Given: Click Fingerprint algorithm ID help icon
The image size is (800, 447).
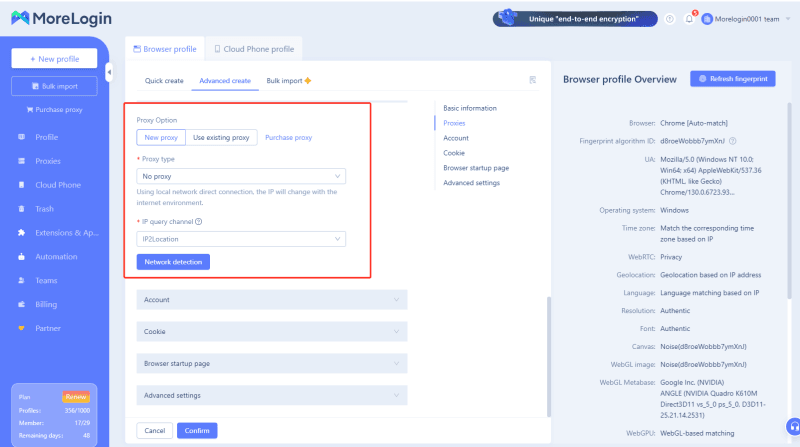Looking at the screenshot, I should point(733,141).
